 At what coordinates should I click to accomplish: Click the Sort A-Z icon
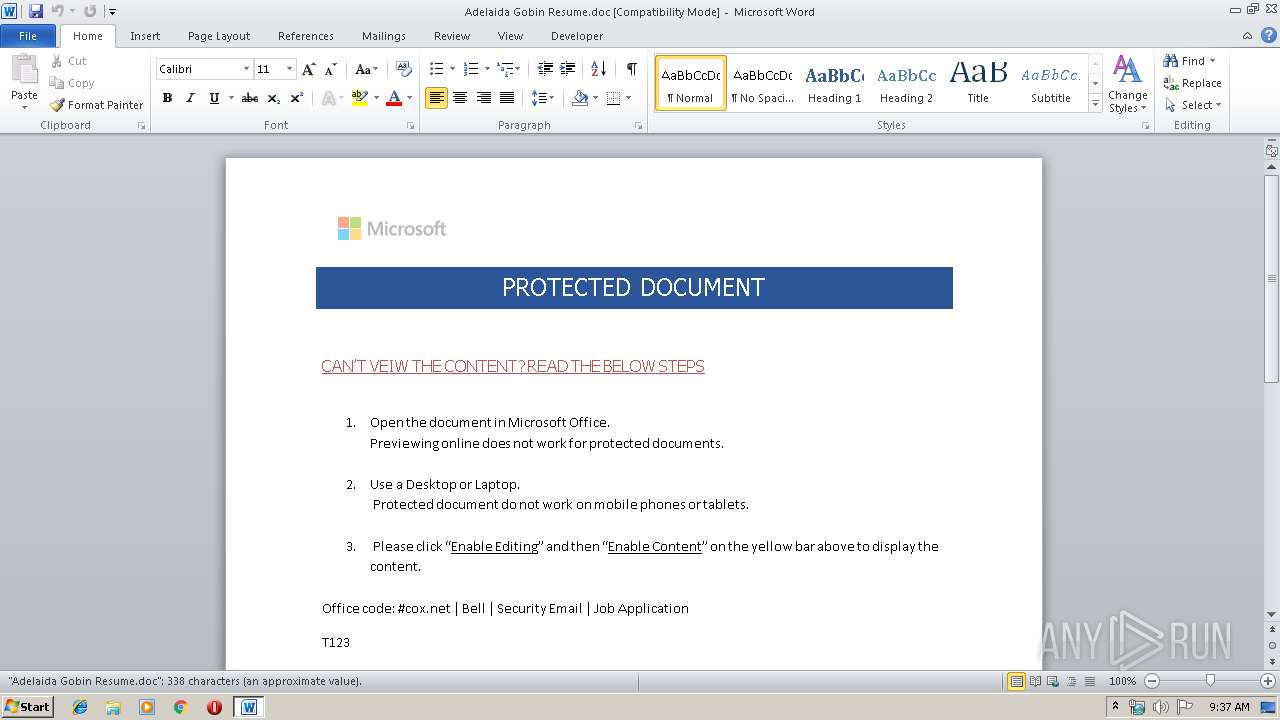pyautogui.click(x=598, y=69)
